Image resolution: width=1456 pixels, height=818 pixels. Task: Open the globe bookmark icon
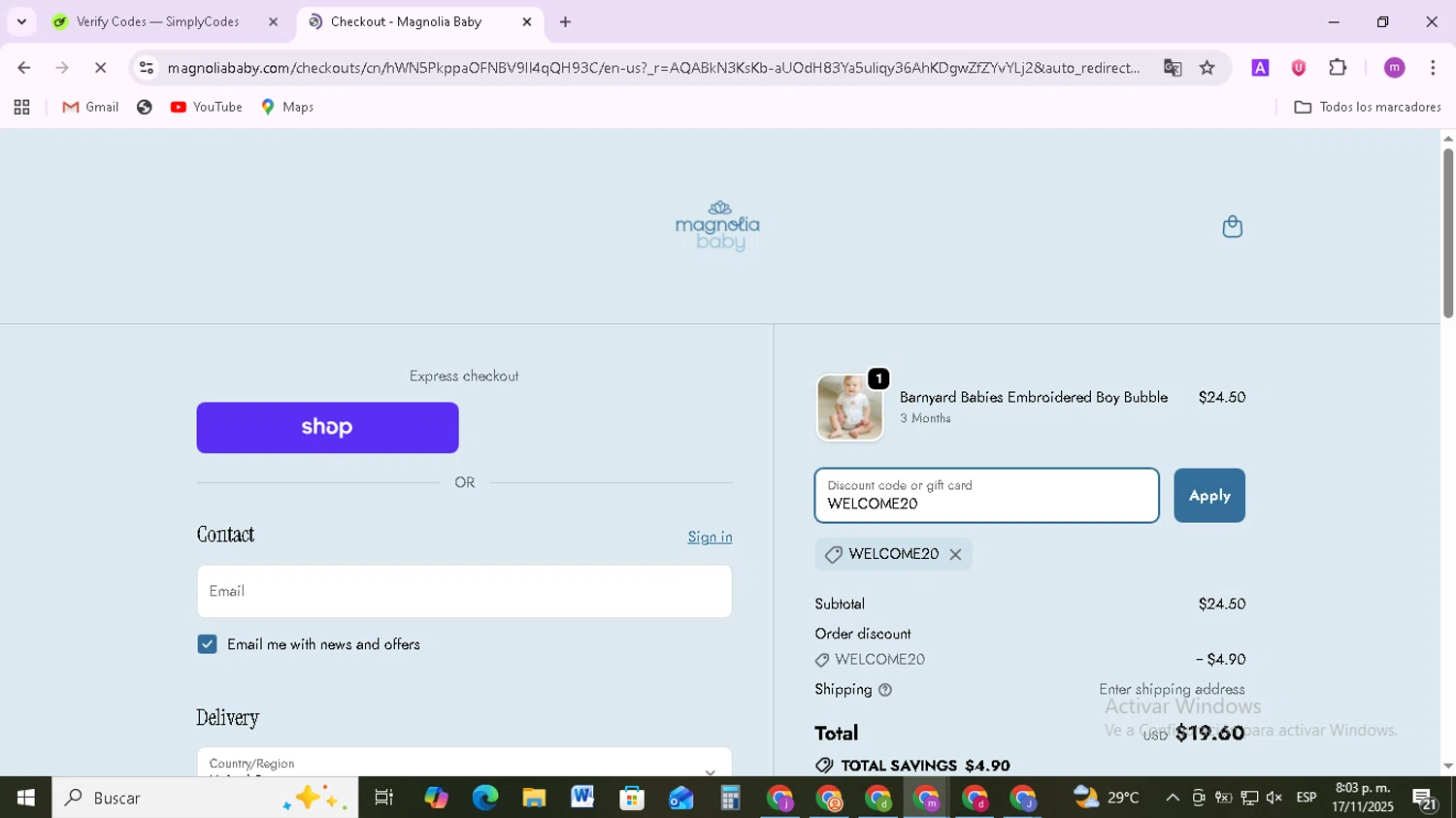click(145, 108)
